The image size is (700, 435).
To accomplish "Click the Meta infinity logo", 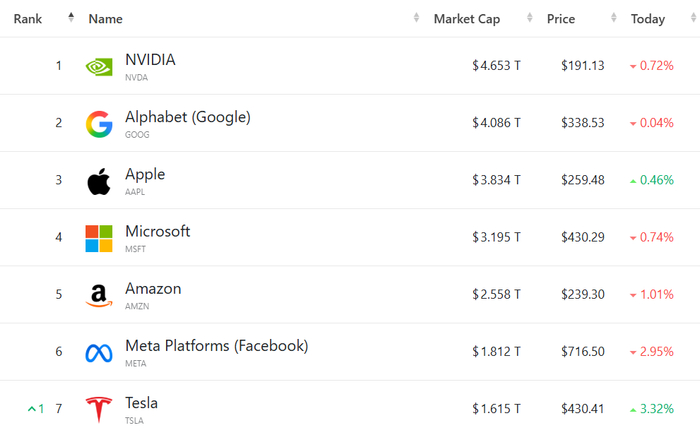I will pyautogui.click(x=99, y=352).
